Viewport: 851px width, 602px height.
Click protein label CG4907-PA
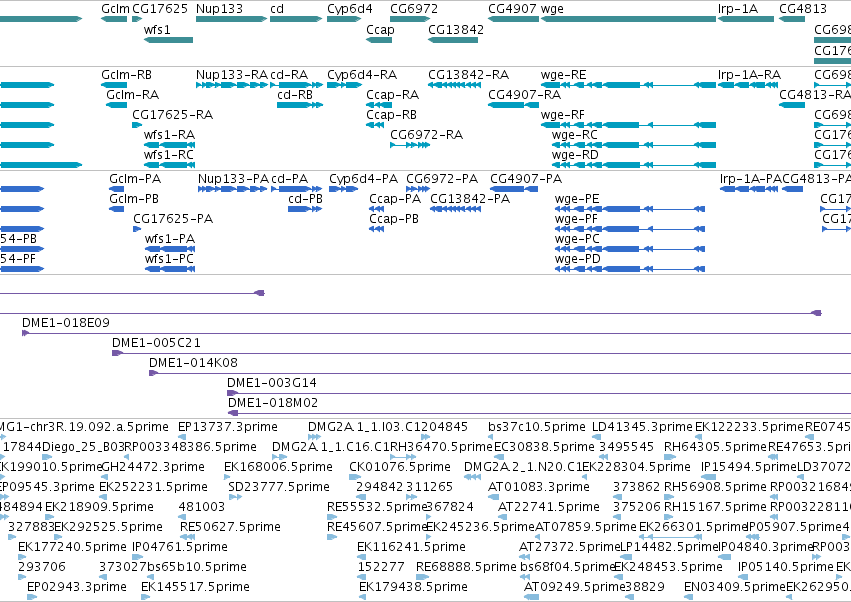tap(526, 179)
